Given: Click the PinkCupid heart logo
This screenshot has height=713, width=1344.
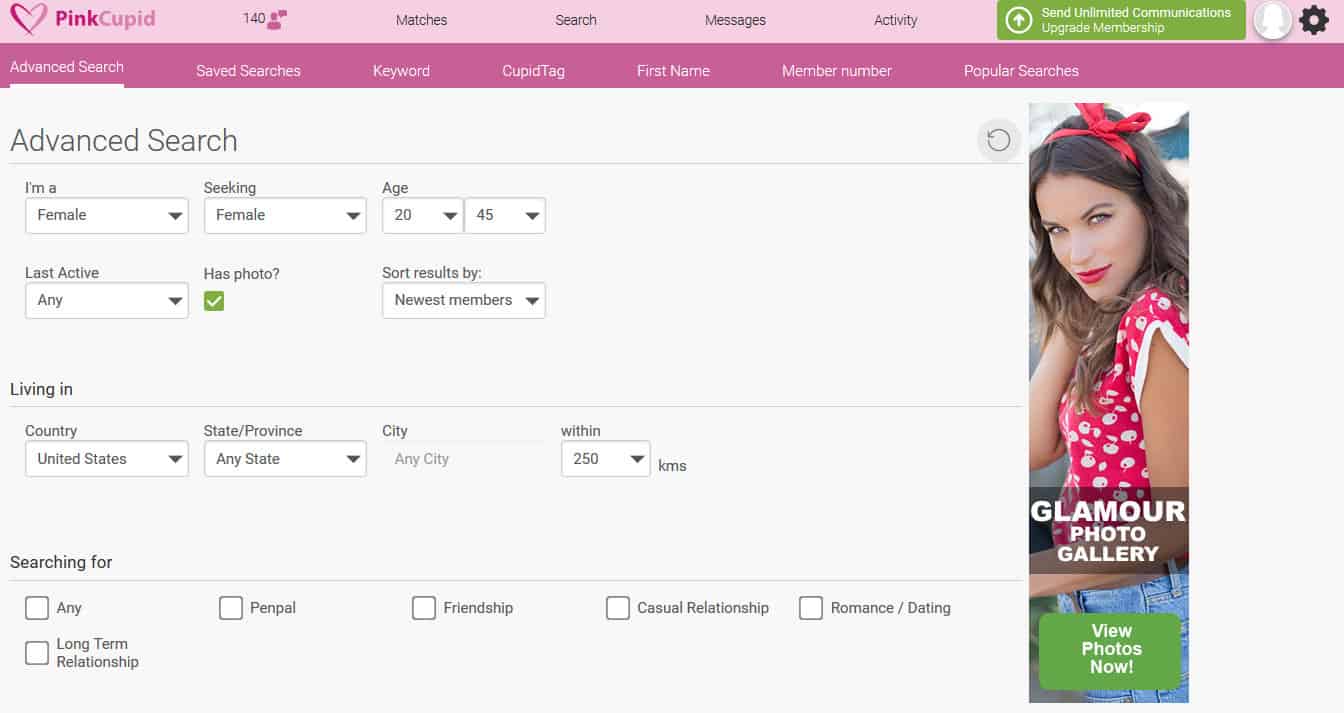Looking at the screenshot, I should point(27,19).
